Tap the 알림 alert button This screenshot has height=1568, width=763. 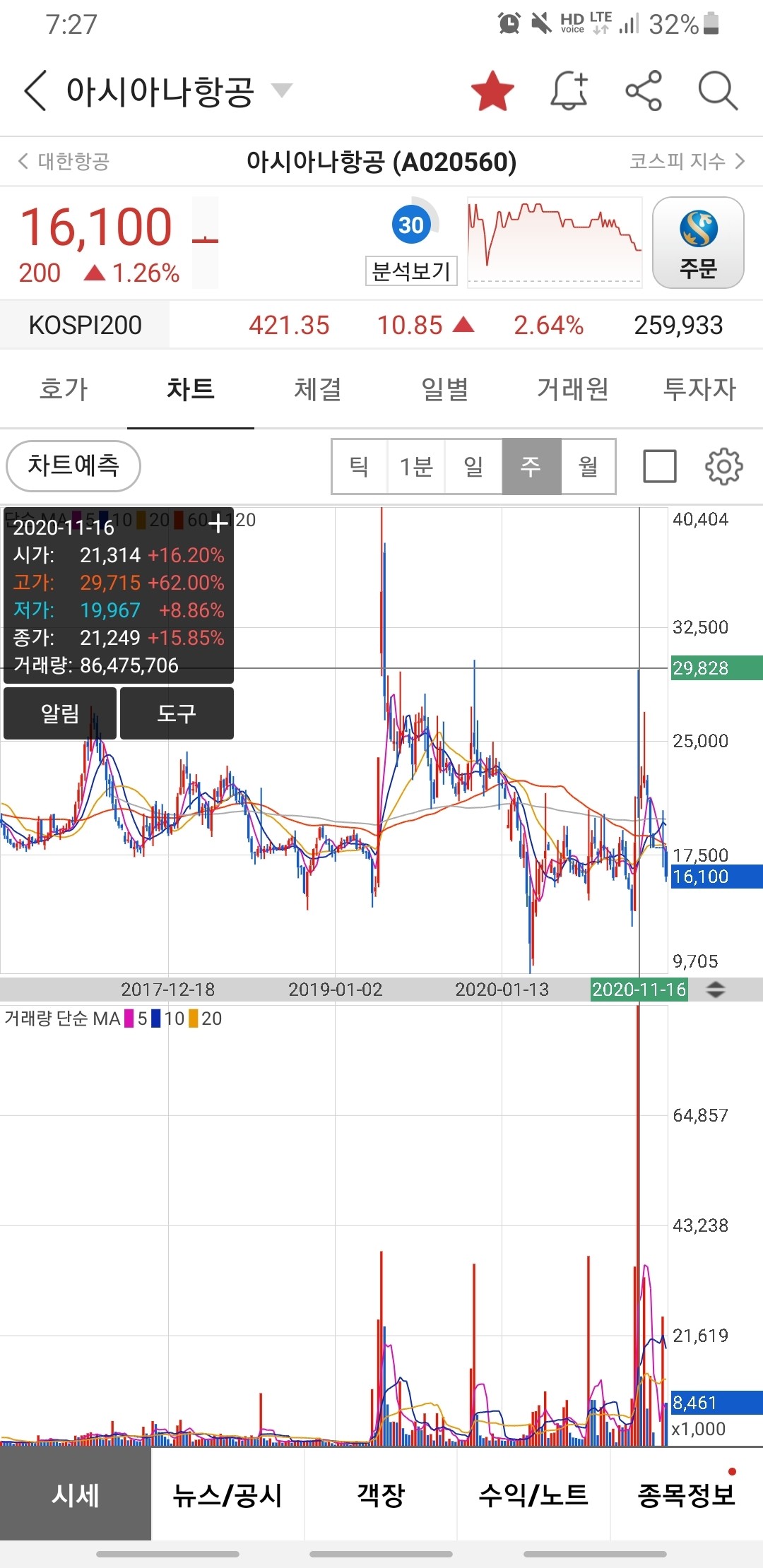point(60,713)
